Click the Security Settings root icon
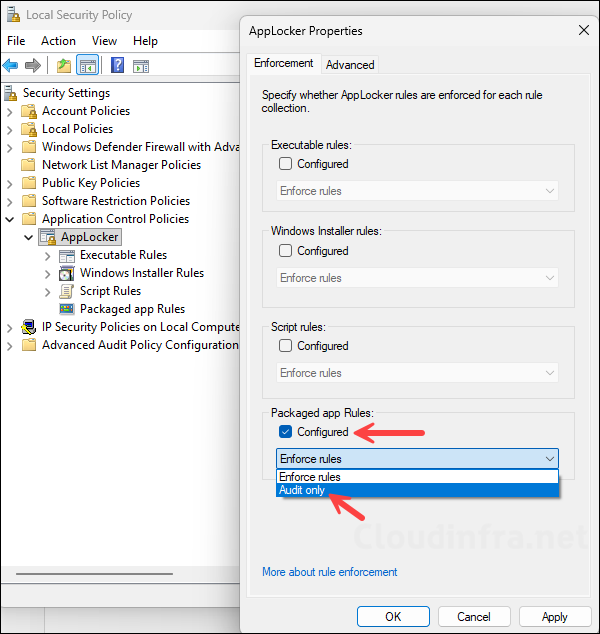This screenshot has width=600, height=634. (x=11, y=93)
